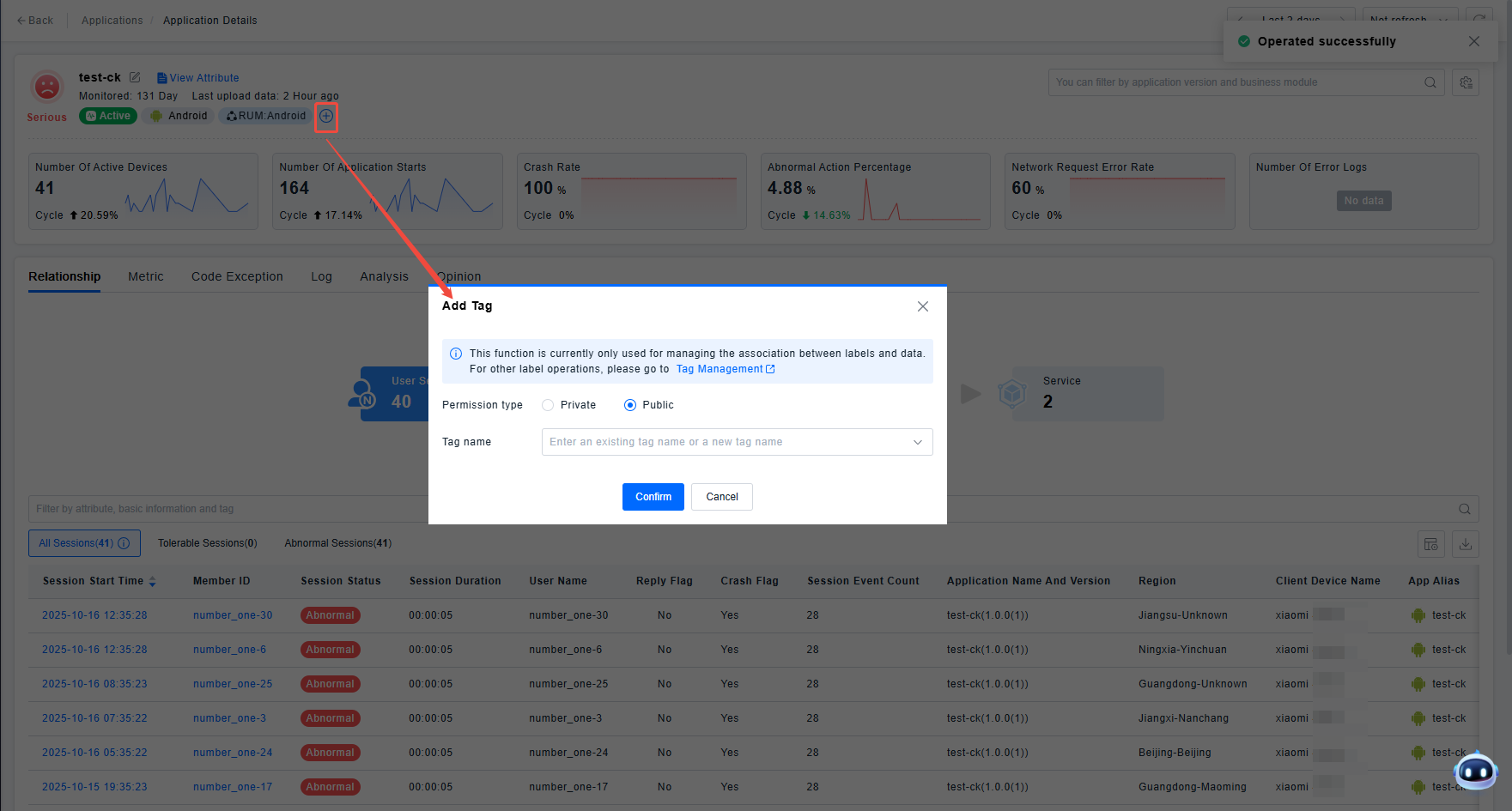Select the Private permission type
1512x811 pixels.
coord(548,405)
